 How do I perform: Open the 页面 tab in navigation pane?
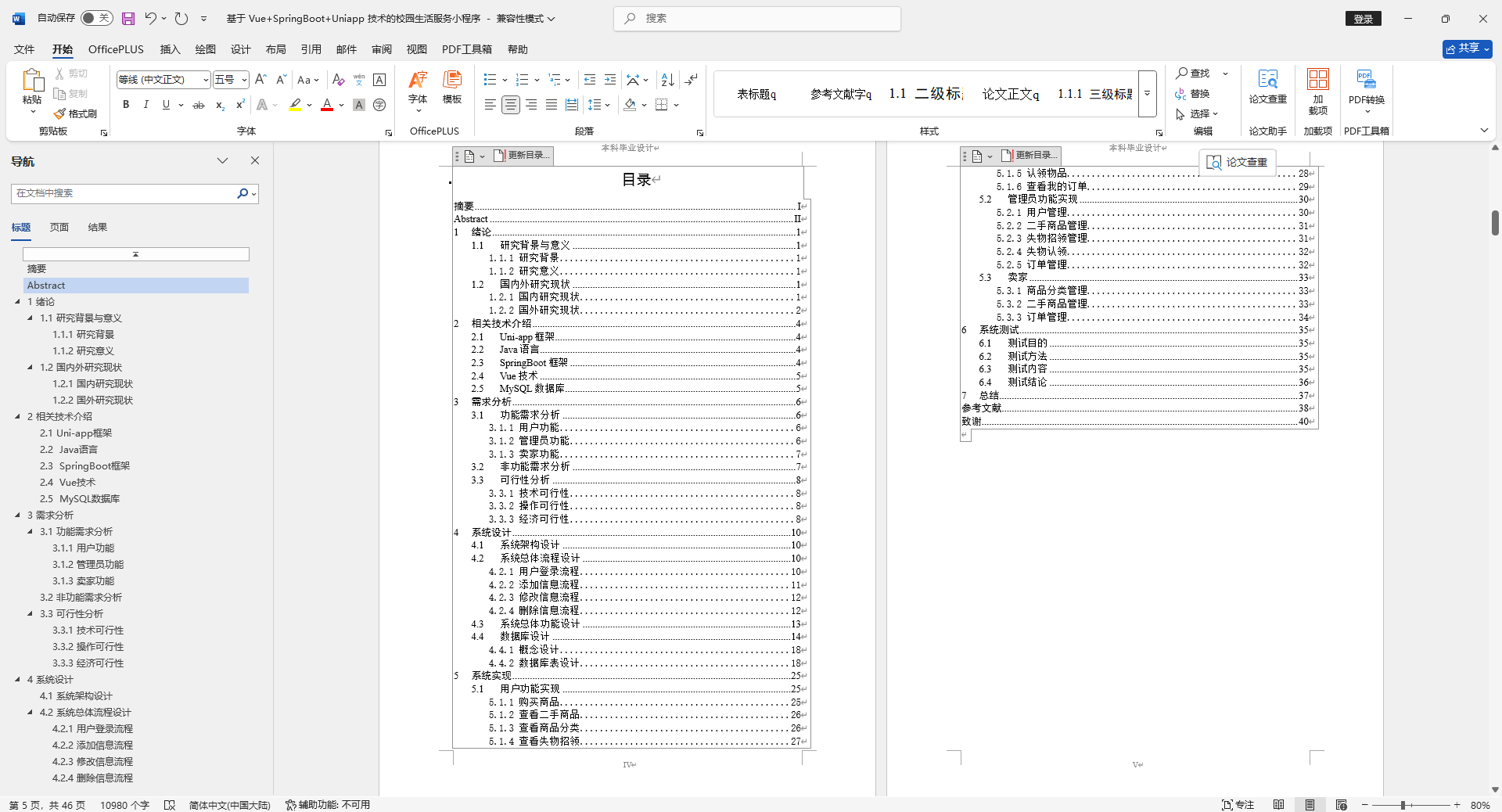58,227
